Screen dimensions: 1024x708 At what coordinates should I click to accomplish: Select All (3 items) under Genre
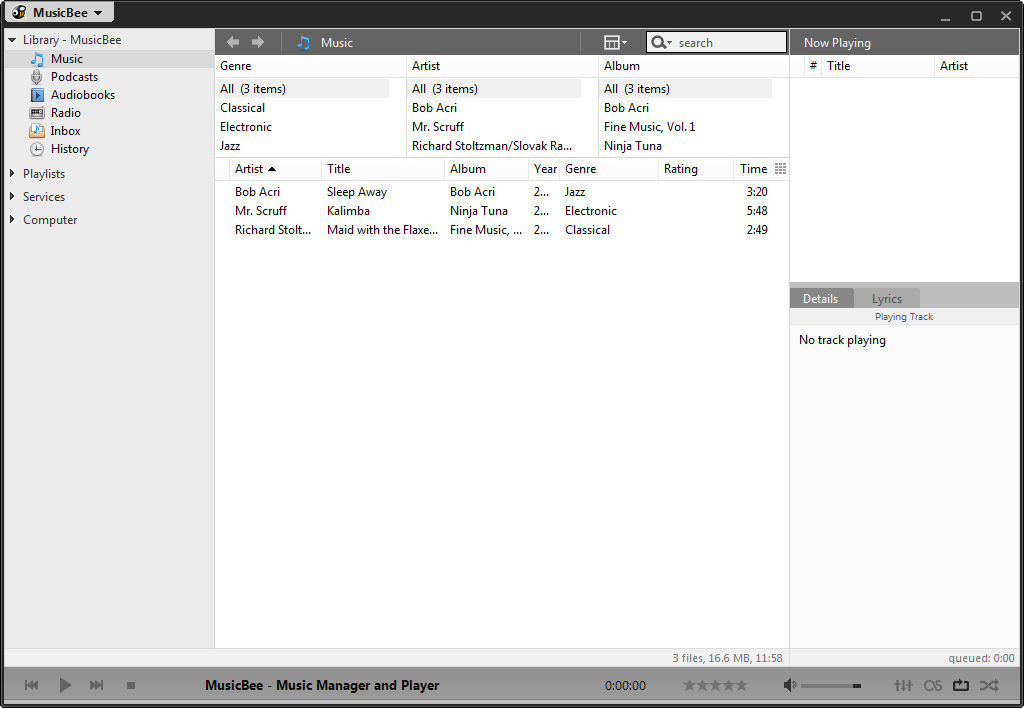302,89
